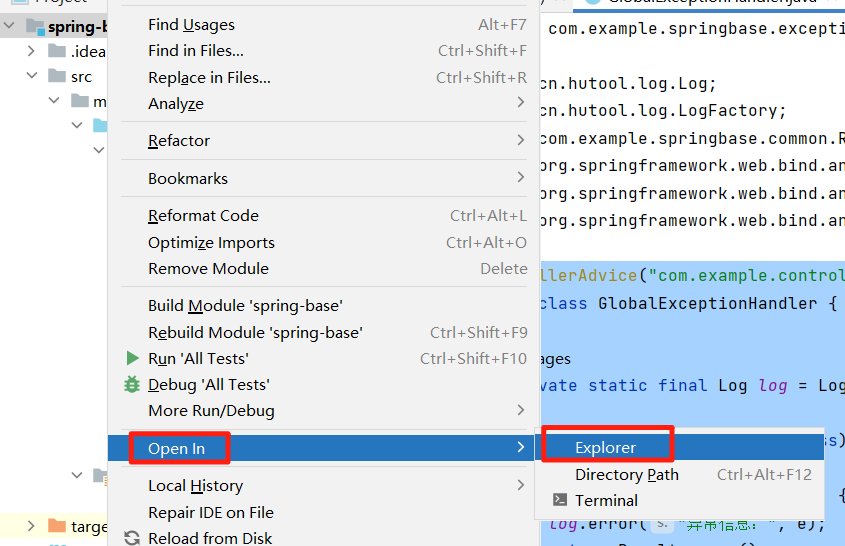Open the More Run/Debug submenu arrow
This screenshot has width=845, height=546.
(520, 410)
